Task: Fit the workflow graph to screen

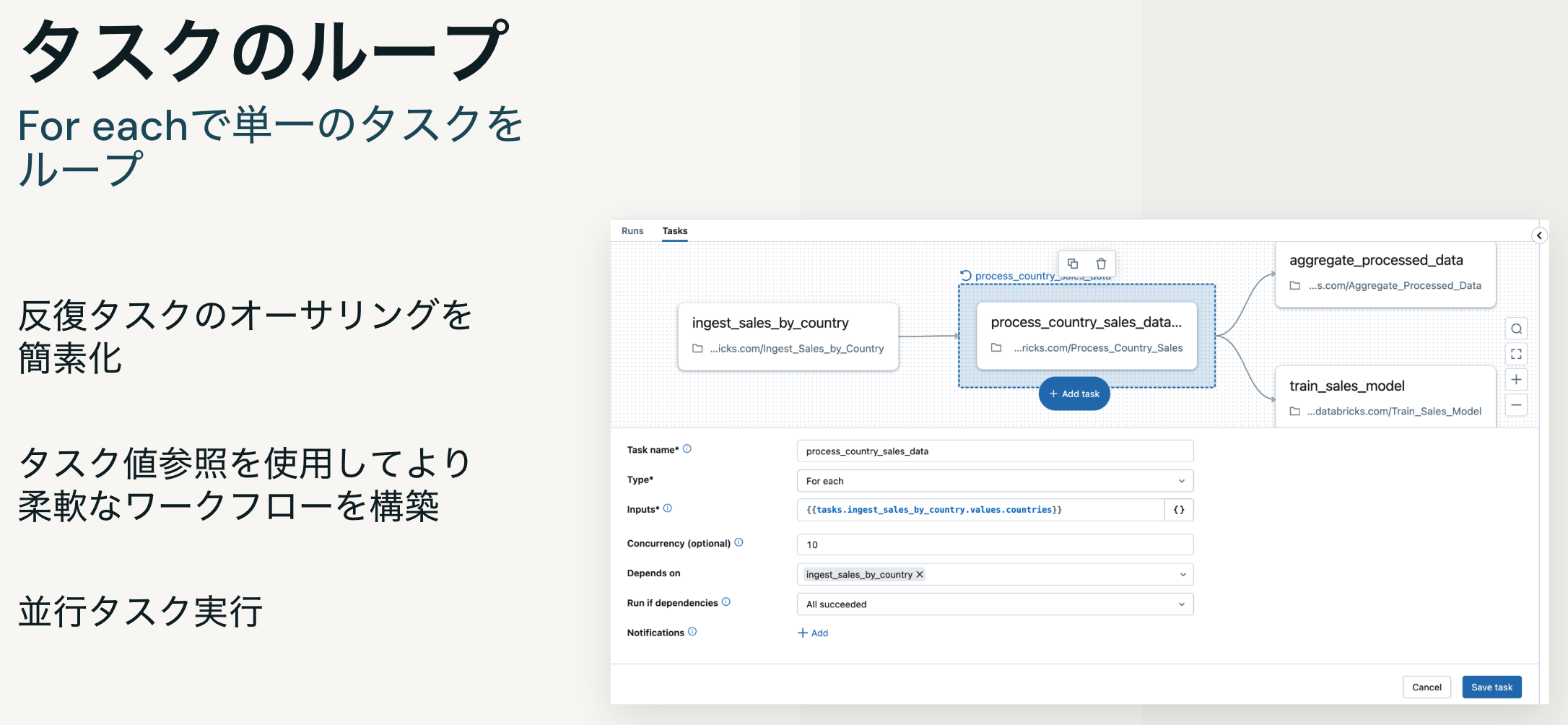Action: tap(1516, 354)
